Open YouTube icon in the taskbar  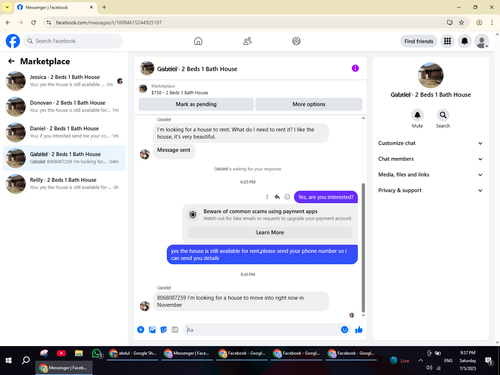[61, 353]
